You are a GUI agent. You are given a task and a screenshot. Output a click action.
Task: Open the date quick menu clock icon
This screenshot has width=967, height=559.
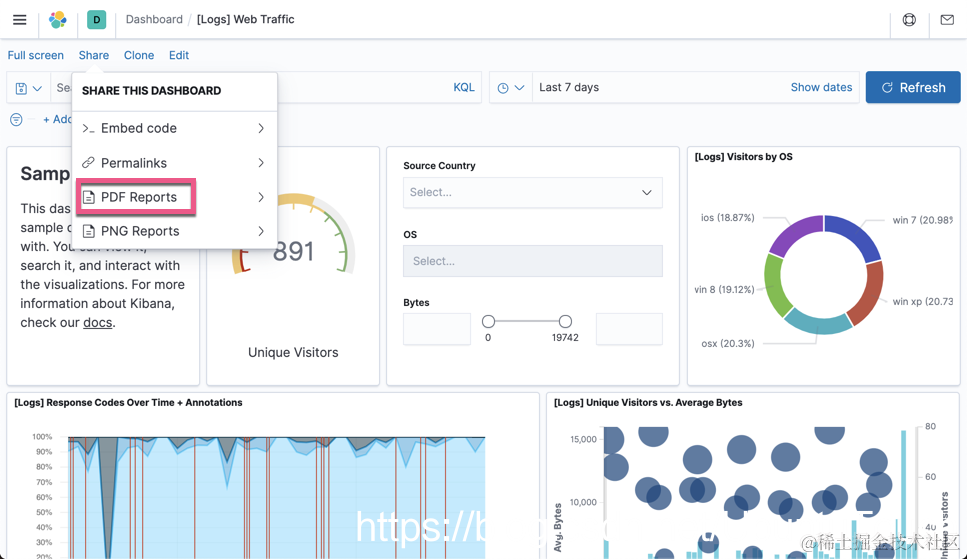[503, 88]
